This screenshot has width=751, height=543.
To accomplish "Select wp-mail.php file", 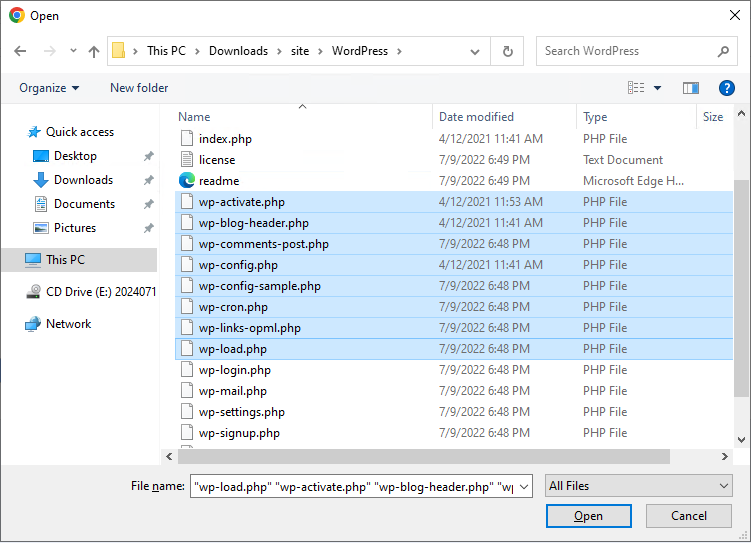I will tap(454, 391).
